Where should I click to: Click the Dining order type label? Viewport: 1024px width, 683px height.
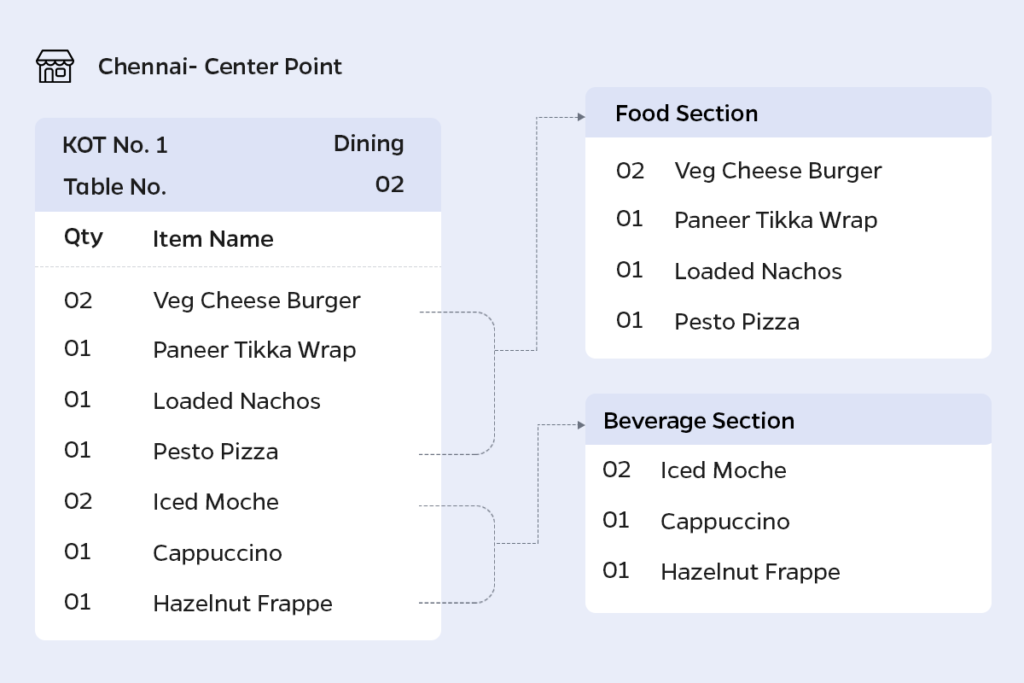(x=368, y=144)
